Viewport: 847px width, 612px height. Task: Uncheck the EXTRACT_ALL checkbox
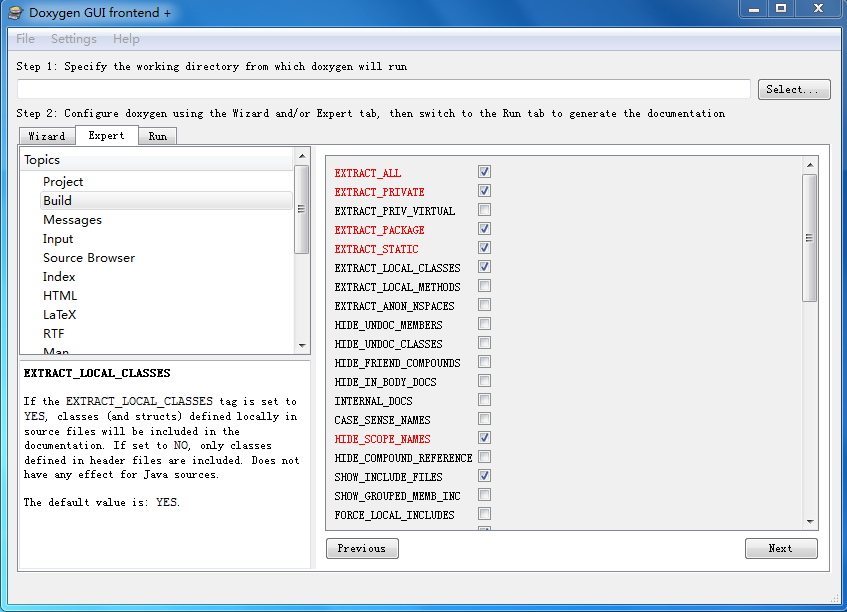[485, 172]
